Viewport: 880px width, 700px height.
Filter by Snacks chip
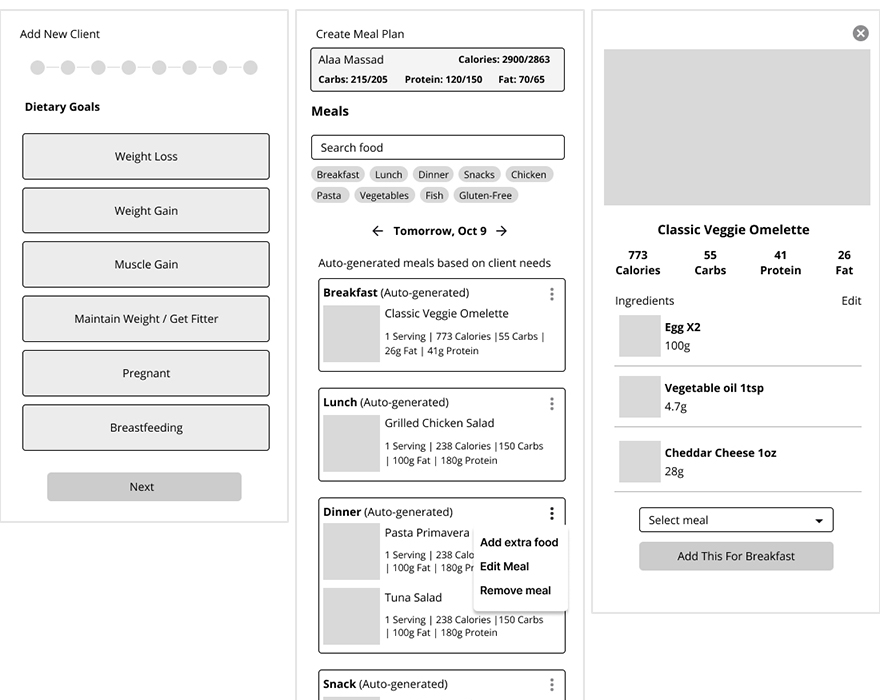tap(479, 175)
